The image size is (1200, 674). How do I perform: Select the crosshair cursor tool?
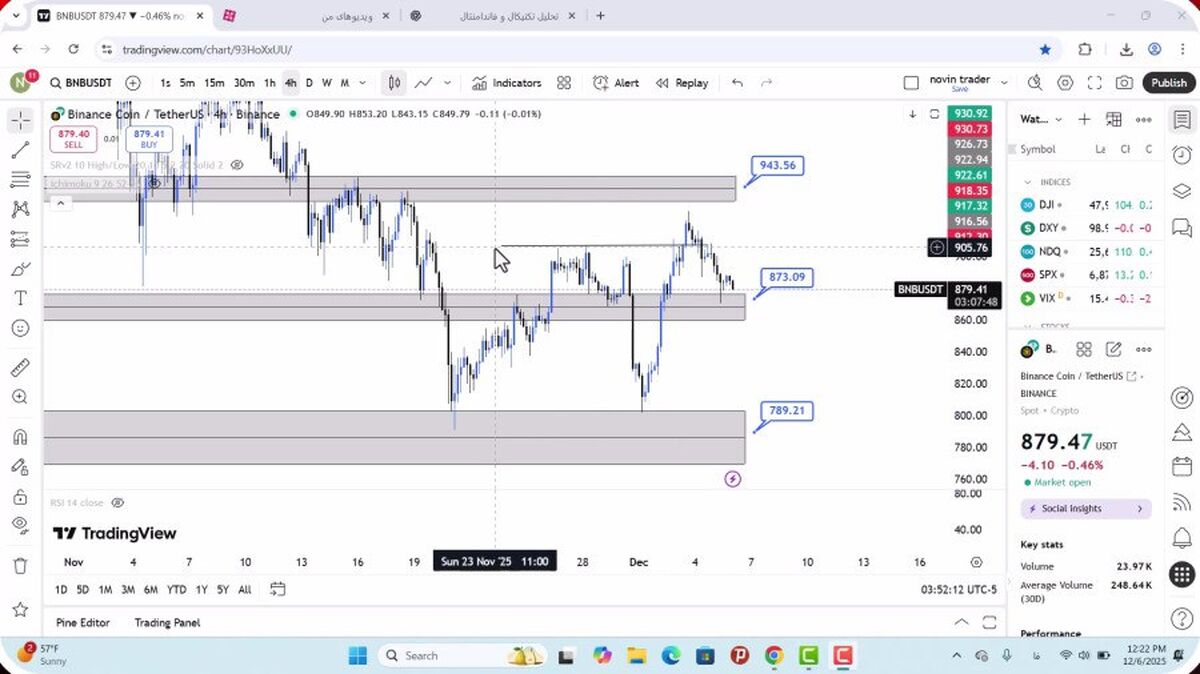[x=20, y=121]
